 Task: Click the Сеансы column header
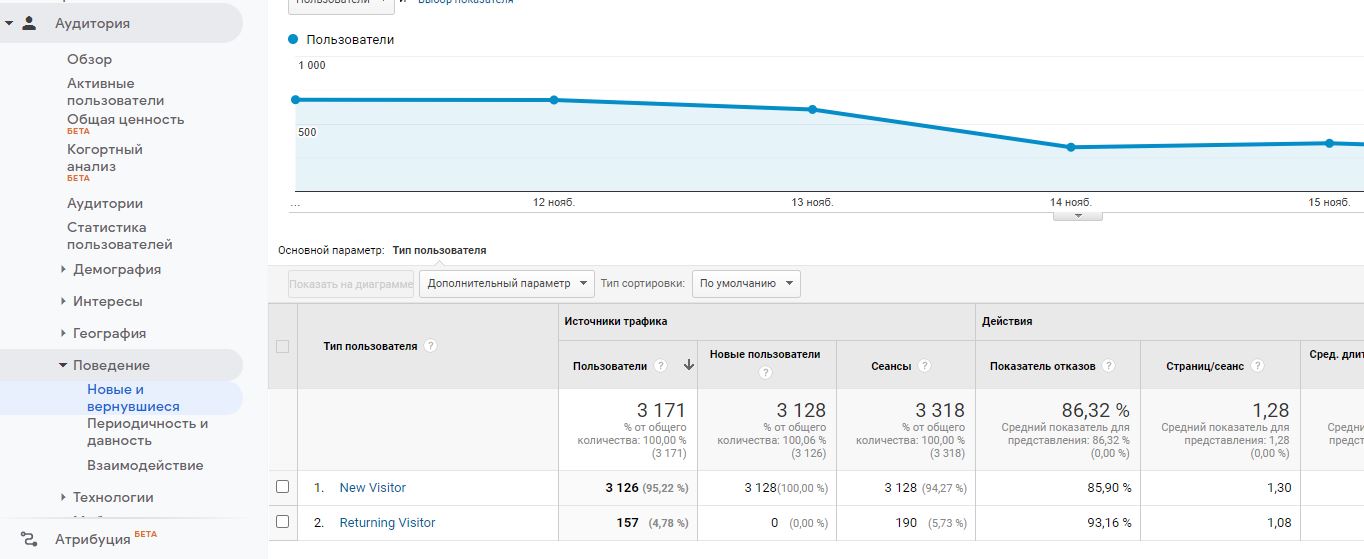[x=891, y=366]
